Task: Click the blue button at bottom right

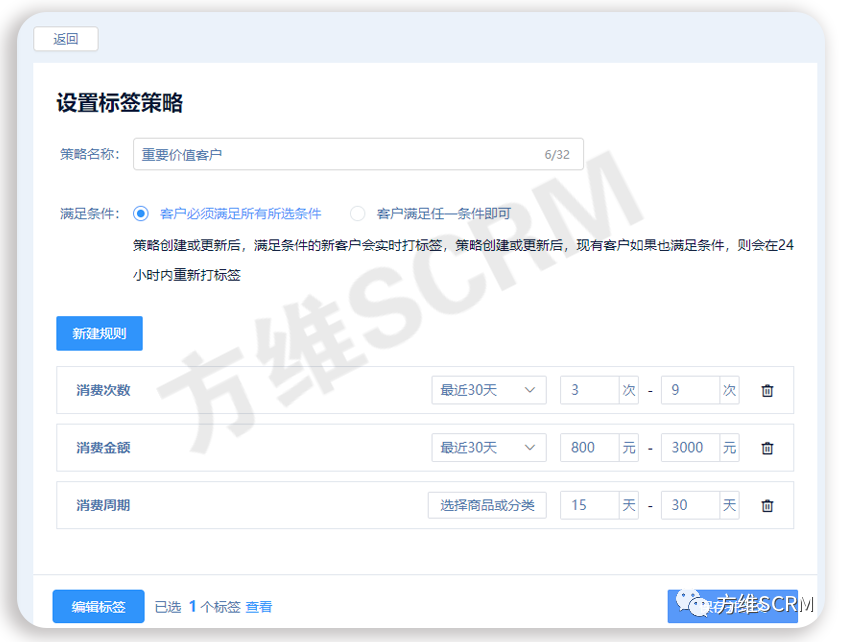Action: 732,606
